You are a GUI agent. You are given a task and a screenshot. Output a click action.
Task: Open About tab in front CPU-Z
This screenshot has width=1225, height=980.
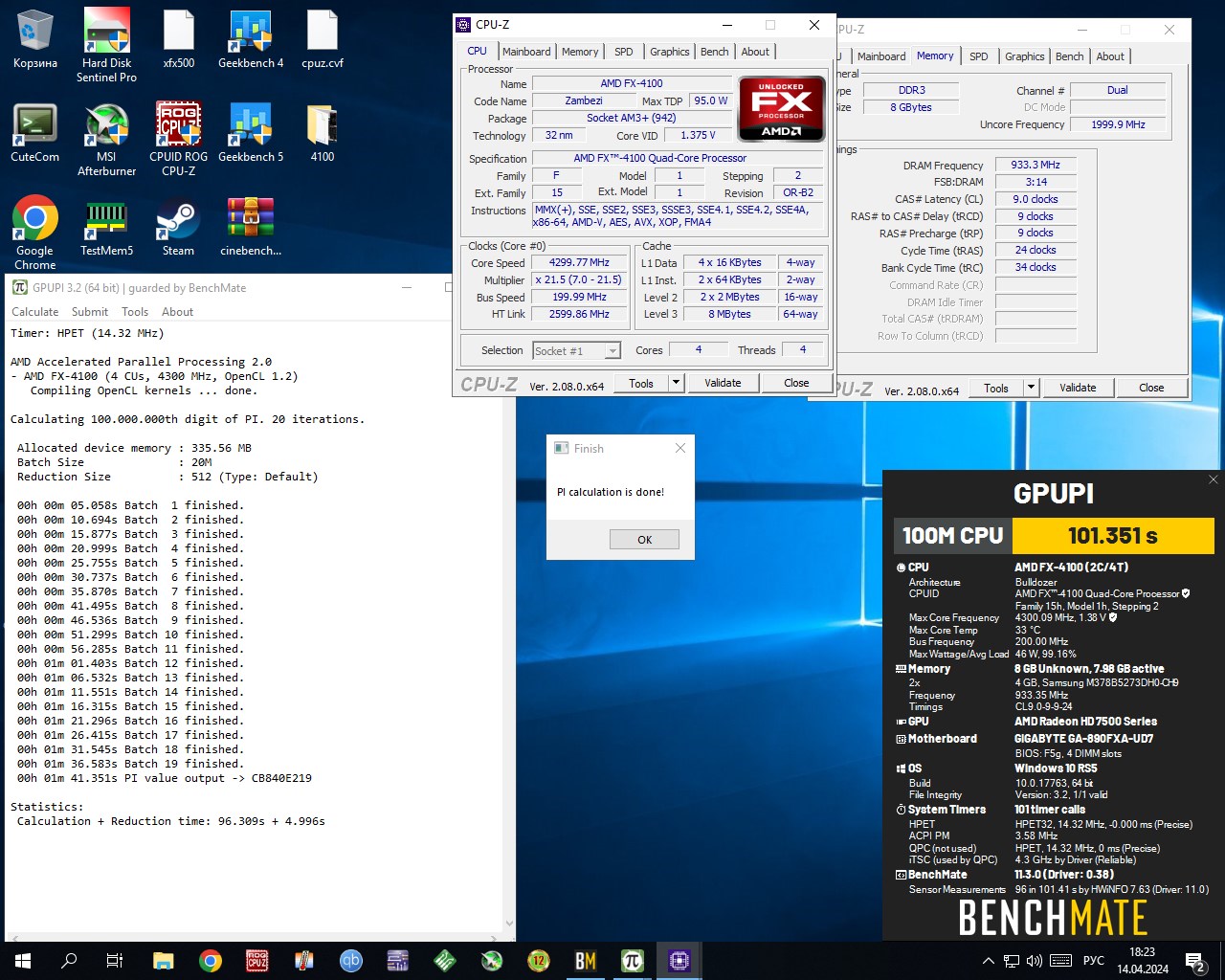pos(755,52)
